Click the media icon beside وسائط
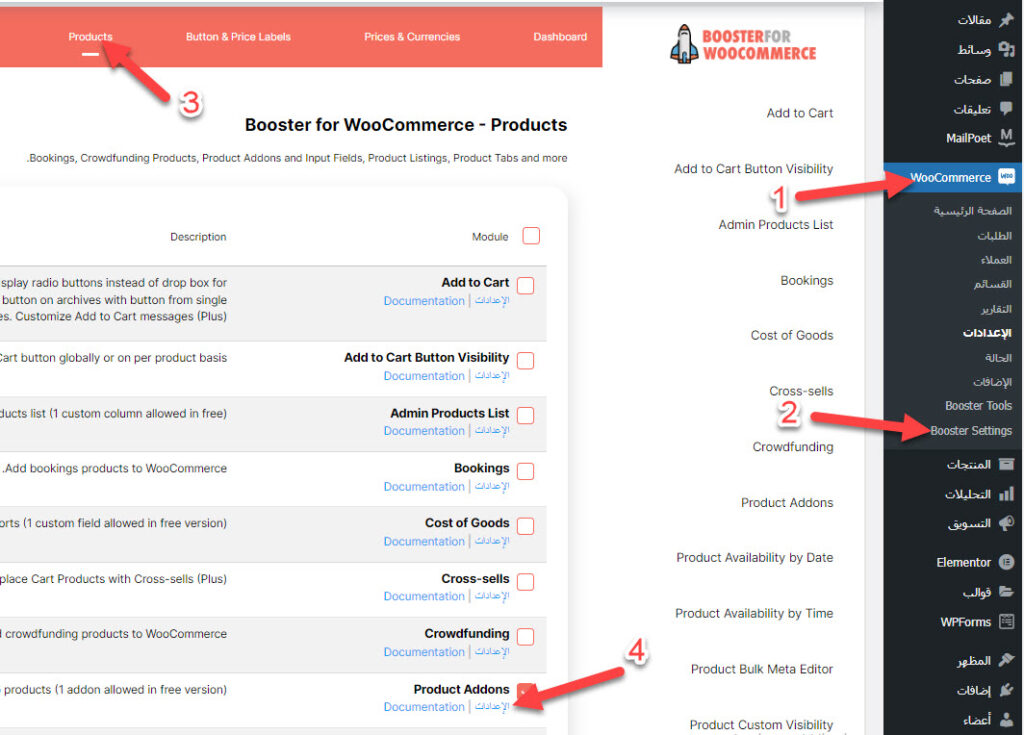Screen dimensions: 1024x735 [x=1006, y=49]
